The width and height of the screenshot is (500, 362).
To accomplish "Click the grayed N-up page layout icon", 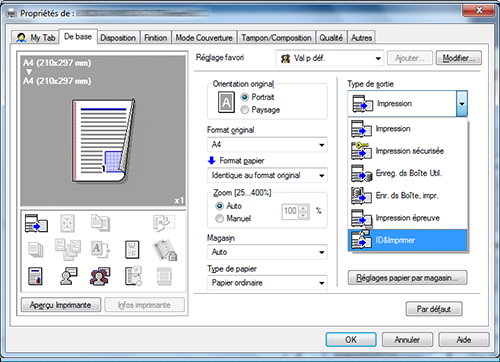I will tap(67, 223).
